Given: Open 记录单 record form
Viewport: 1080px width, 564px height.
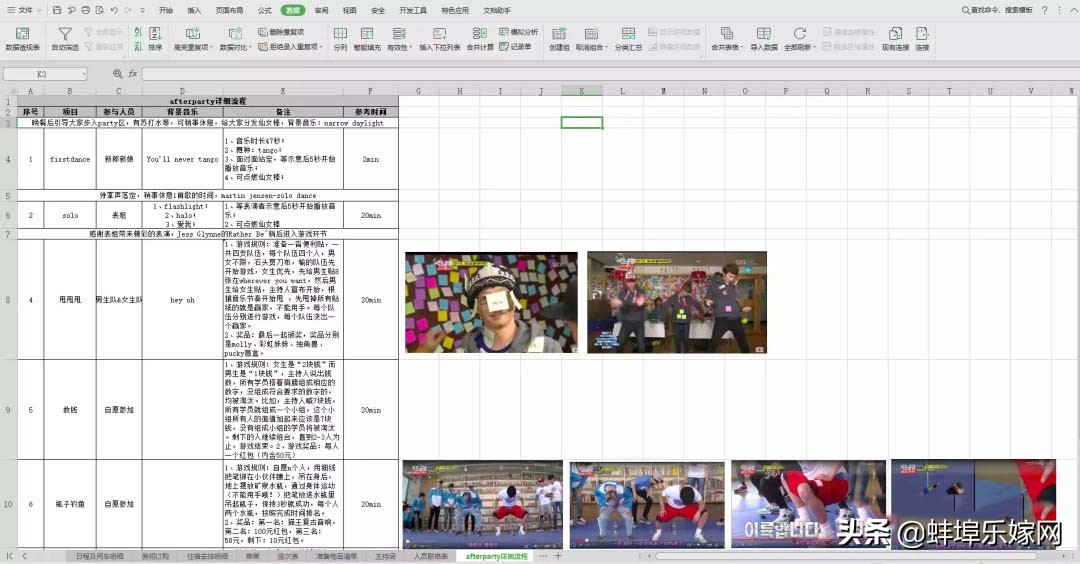Looking at the screenshot, I should (x=515, y=47).
